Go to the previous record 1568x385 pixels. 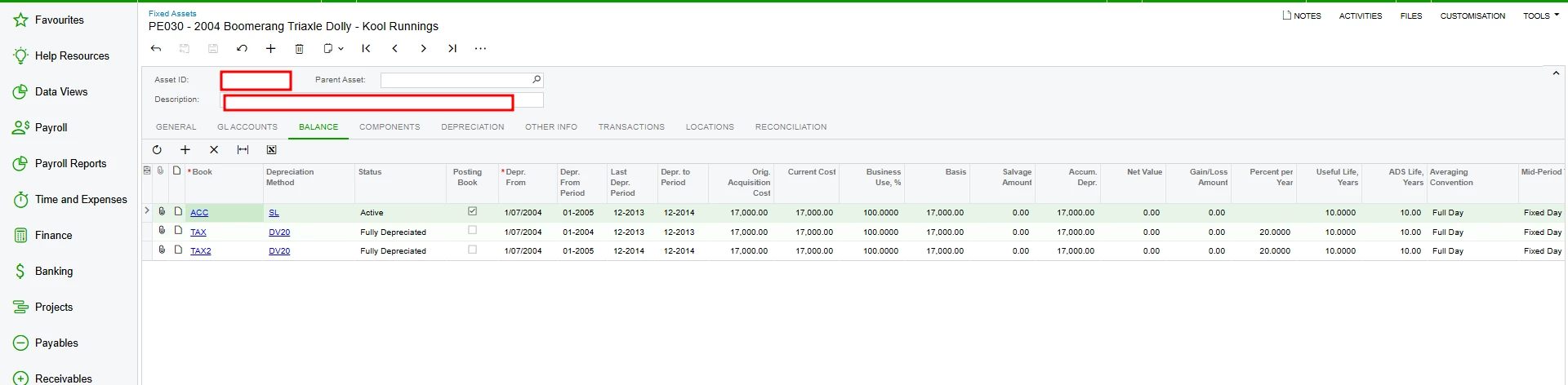(394, 49)
